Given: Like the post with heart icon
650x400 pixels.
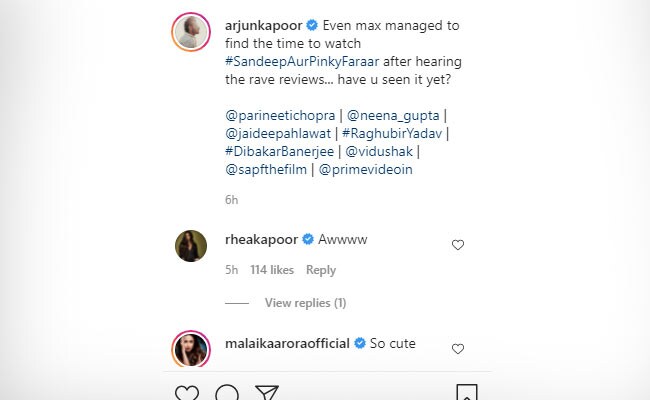Looking at the screenshot, I should click(186, 391).
